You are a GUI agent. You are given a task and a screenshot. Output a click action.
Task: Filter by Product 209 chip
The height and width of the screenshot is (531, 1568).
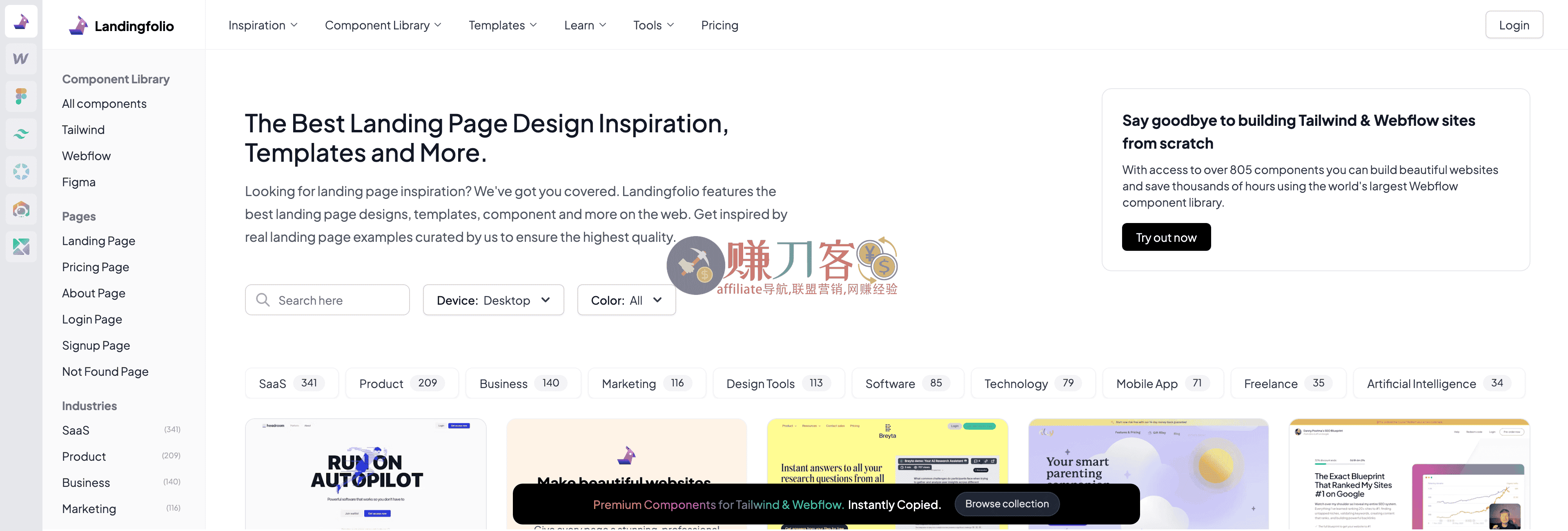402,384
